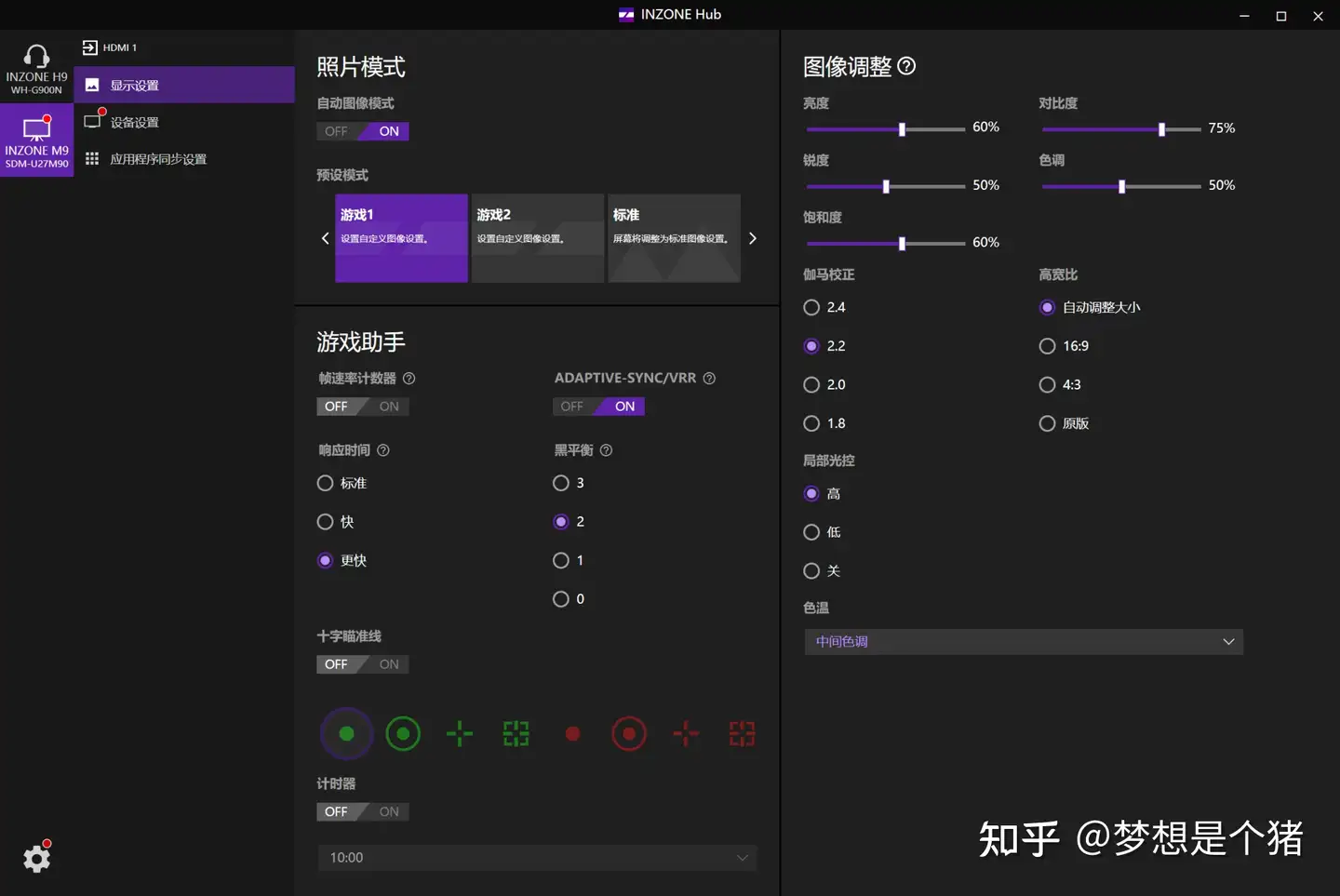Open help icon beside 黑平衡
This screenshot has width=1340, height=896.
click(606, 450)
